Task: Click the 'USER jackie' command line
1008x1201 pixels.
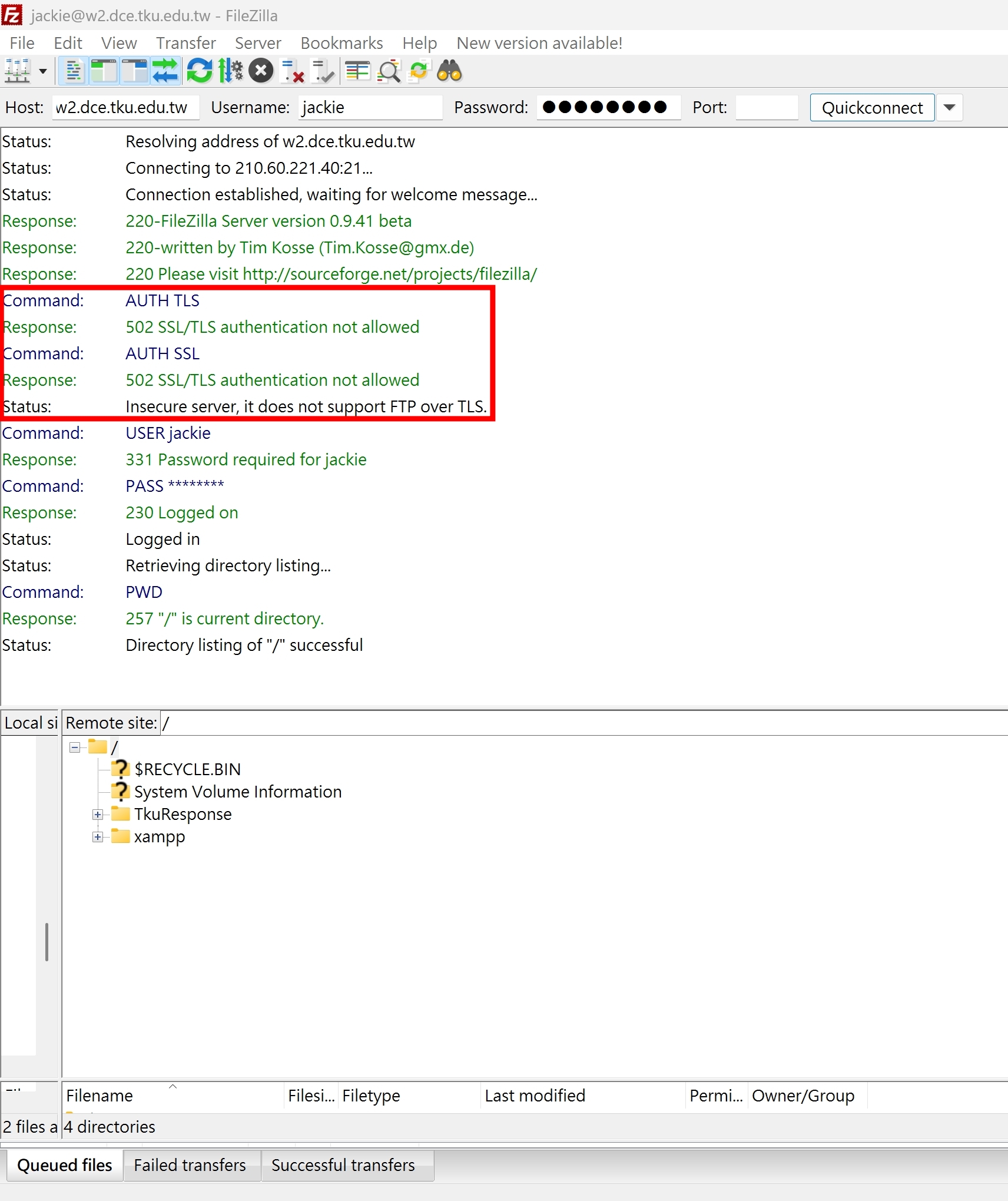Action: [x=168, y=433]
